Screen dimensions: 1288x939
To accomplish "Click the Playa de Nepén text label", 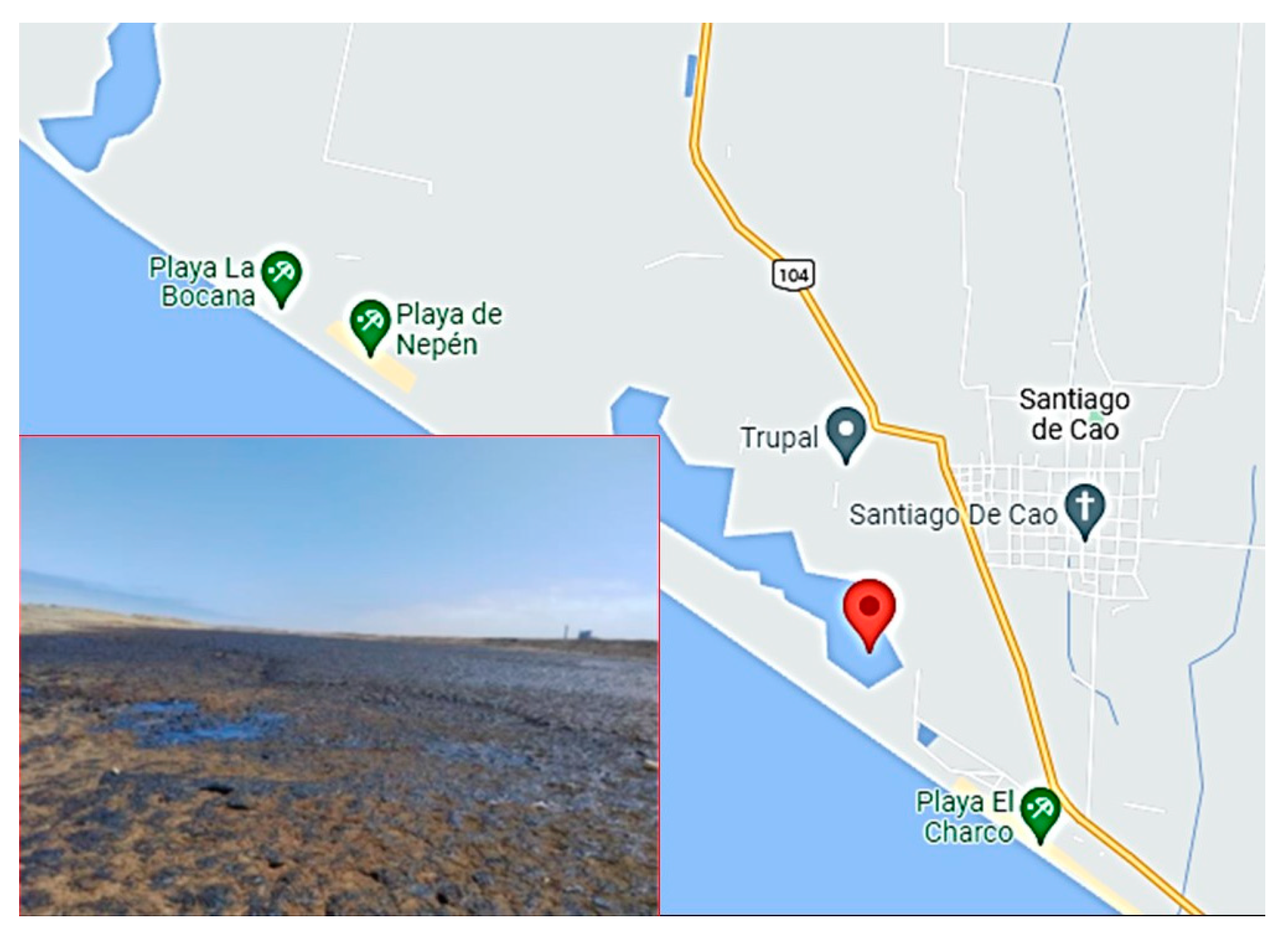I will pyautogui.click(x=449, y=329).
